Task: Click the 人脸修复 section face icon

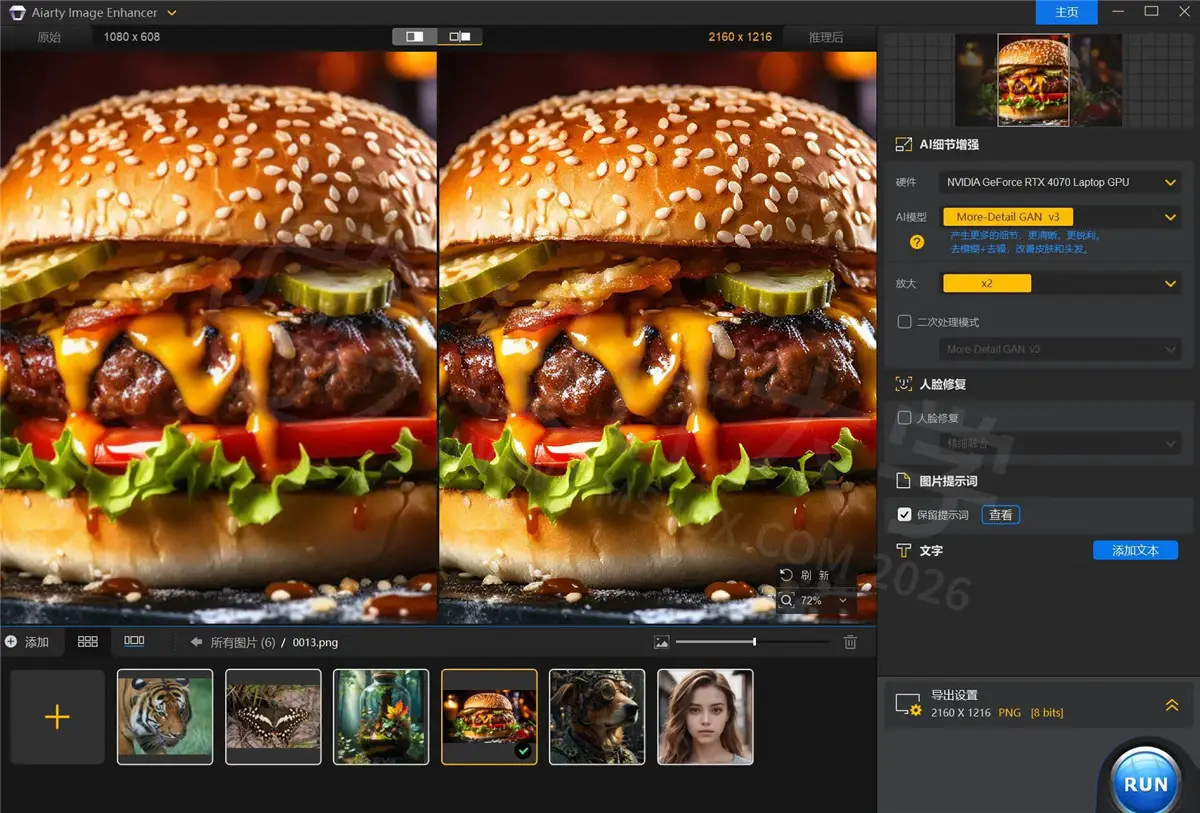Action: tap(903, 384)
